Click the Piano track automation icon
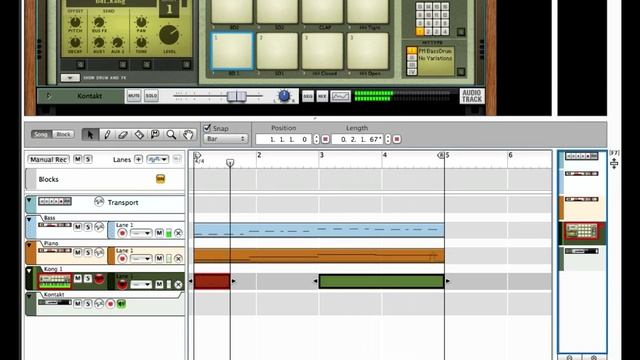 tap(99, 253)
